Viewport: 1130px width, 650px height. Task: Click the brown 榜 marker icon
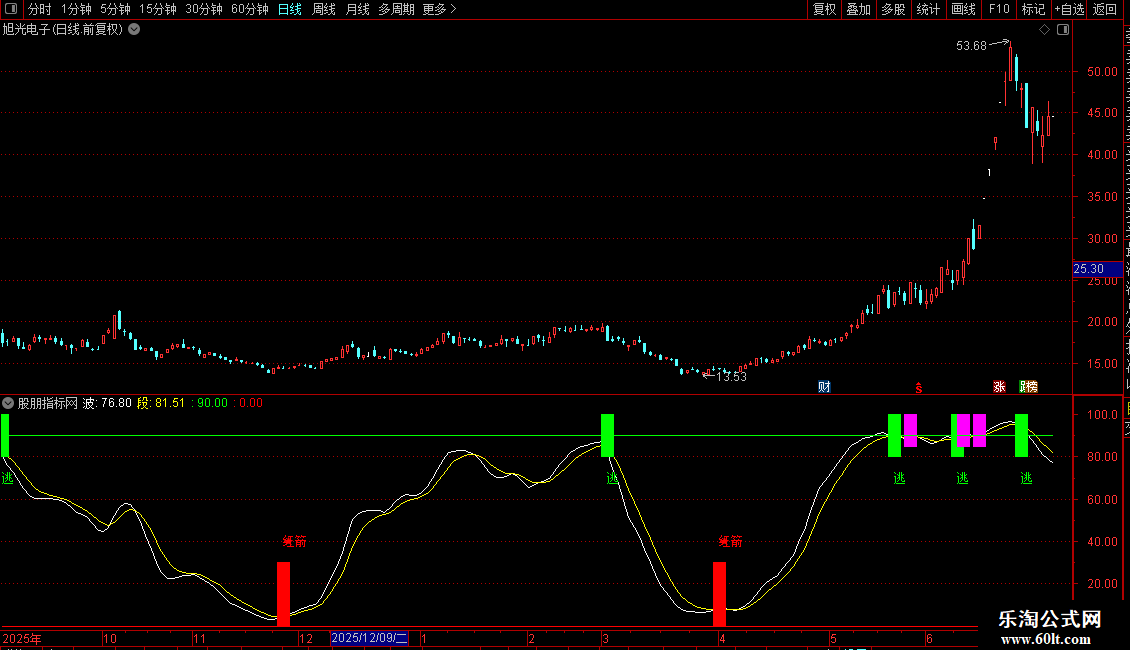pyautogui.click(x=1031, y=387)
